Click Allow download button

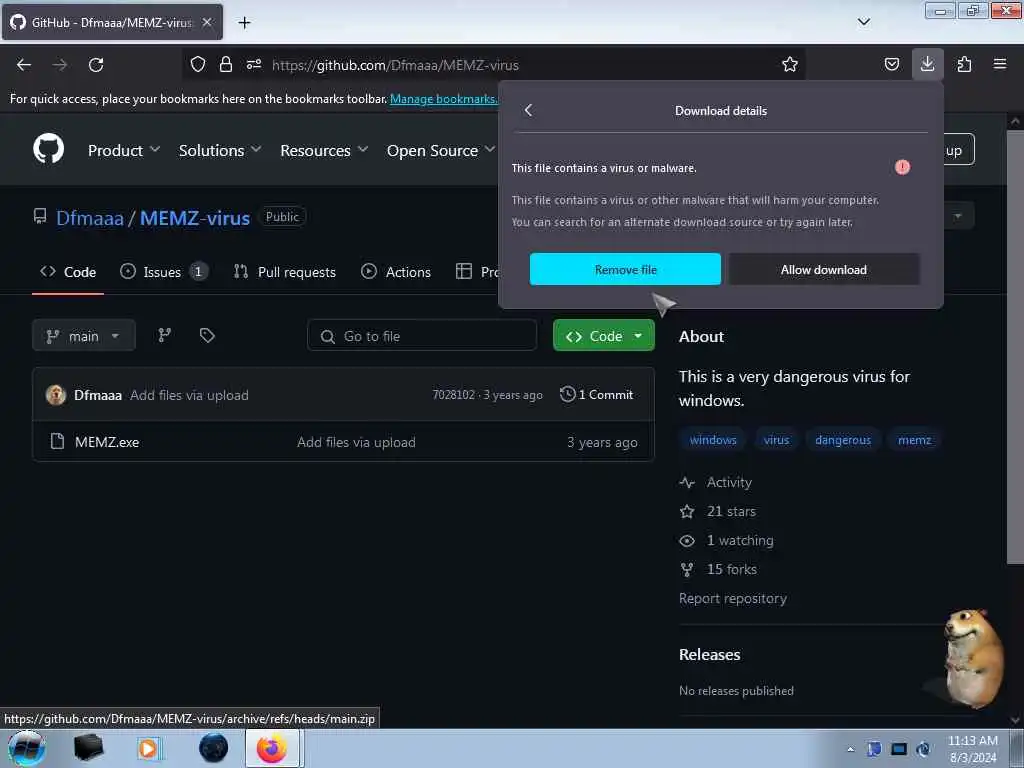click(824, 269)
